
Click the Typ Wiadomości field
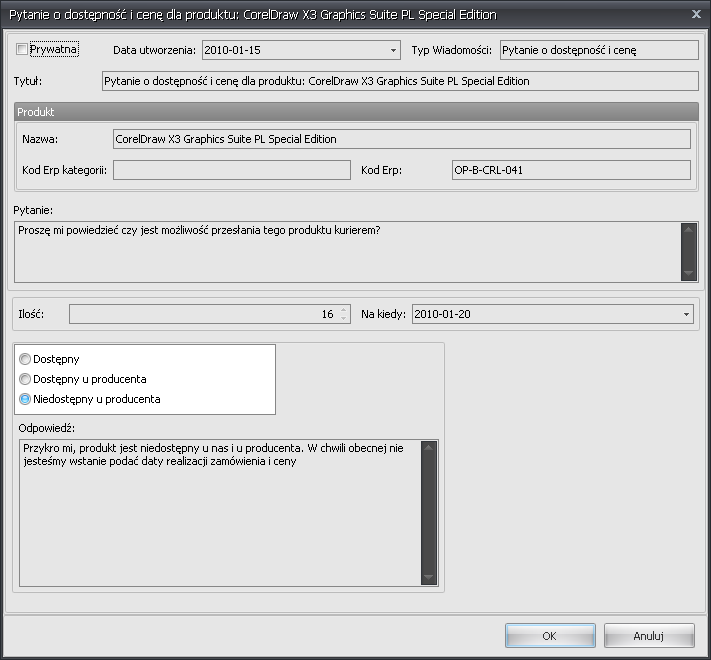click(x=599, y=50)
